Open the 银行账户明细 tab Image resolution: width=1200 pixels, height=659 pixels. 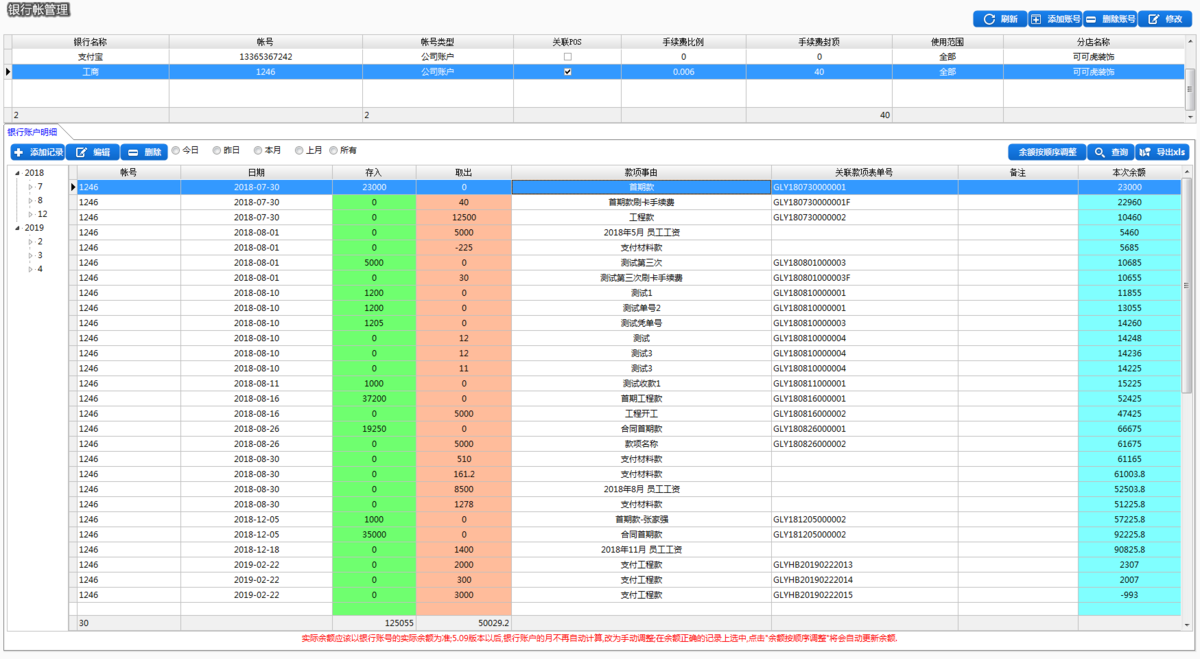32,132
